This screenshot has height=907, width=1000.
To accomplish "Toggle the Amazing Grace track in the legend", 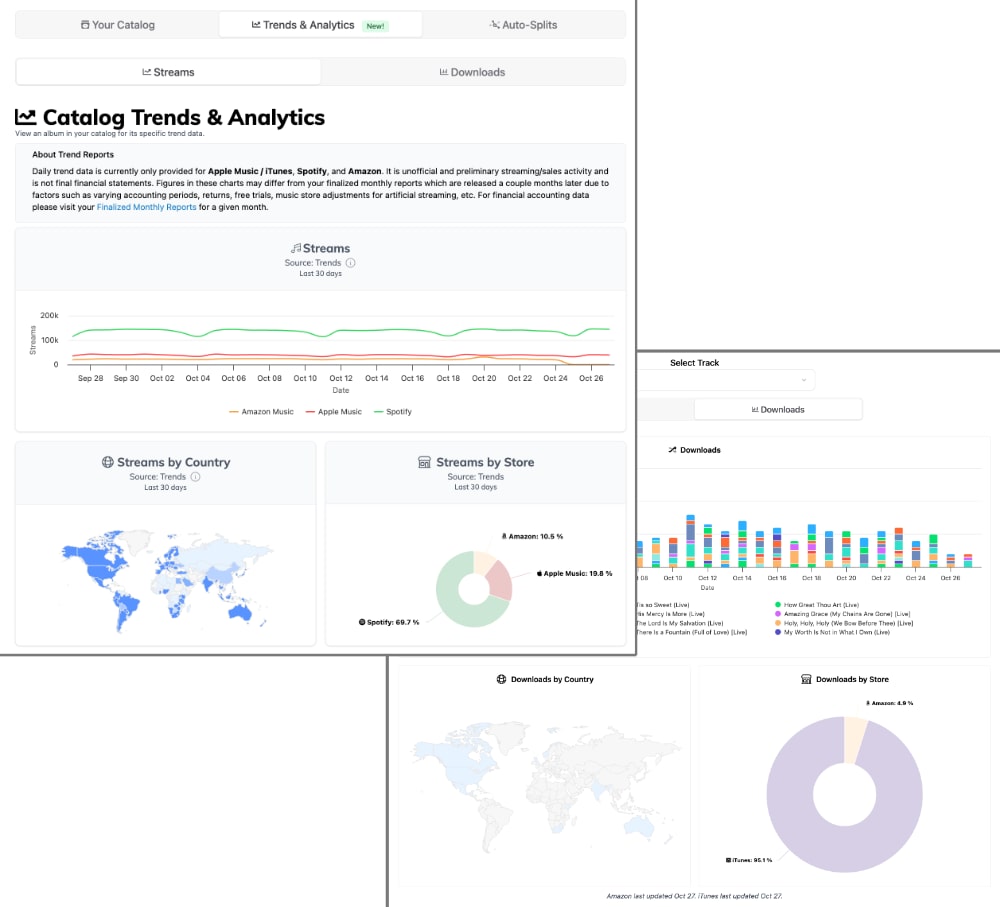I will coord(849,614).
